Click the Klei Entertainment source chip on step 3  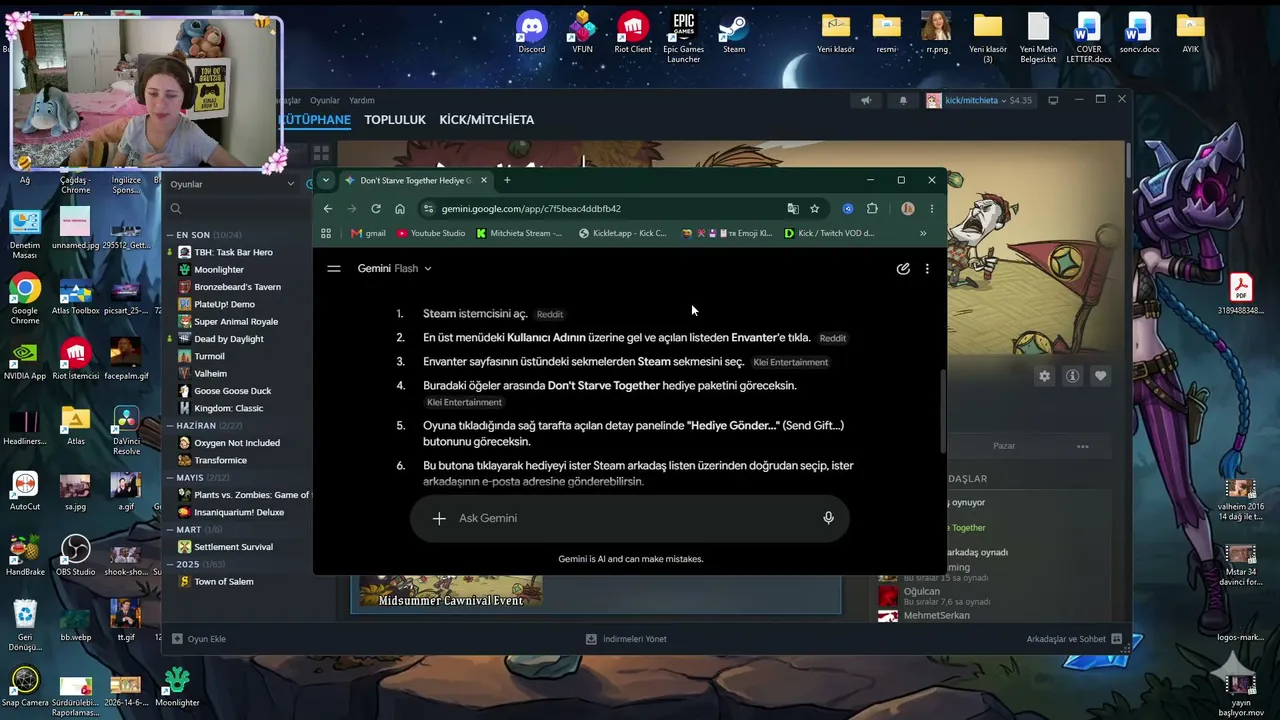click(x=791, y=362)
